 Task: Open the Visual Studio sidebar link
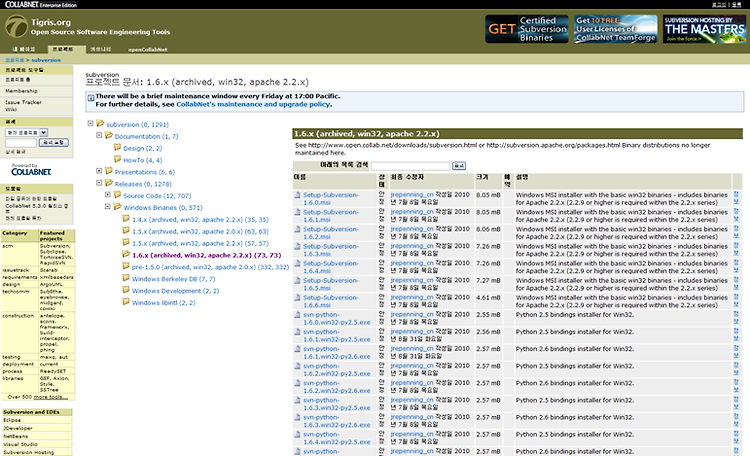coord(21,445)
